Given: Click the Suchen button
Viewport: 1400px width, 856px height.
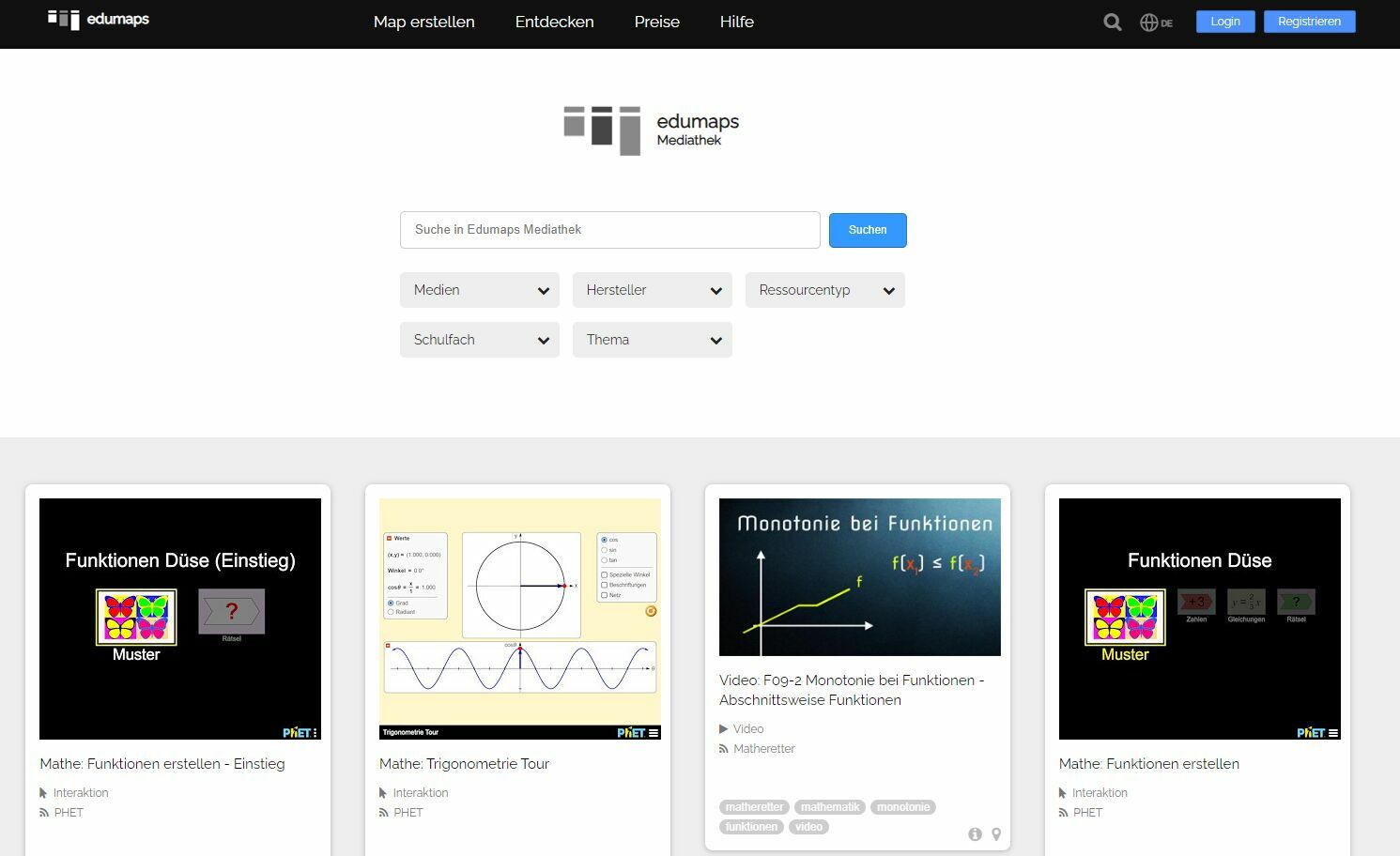Looking at the screenshot, I should [x=868, y=230].
